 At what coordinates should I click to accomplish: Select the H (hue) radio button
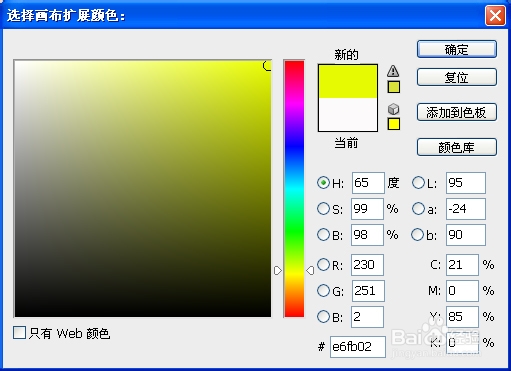pyautogui.click(x=323, y=183)
